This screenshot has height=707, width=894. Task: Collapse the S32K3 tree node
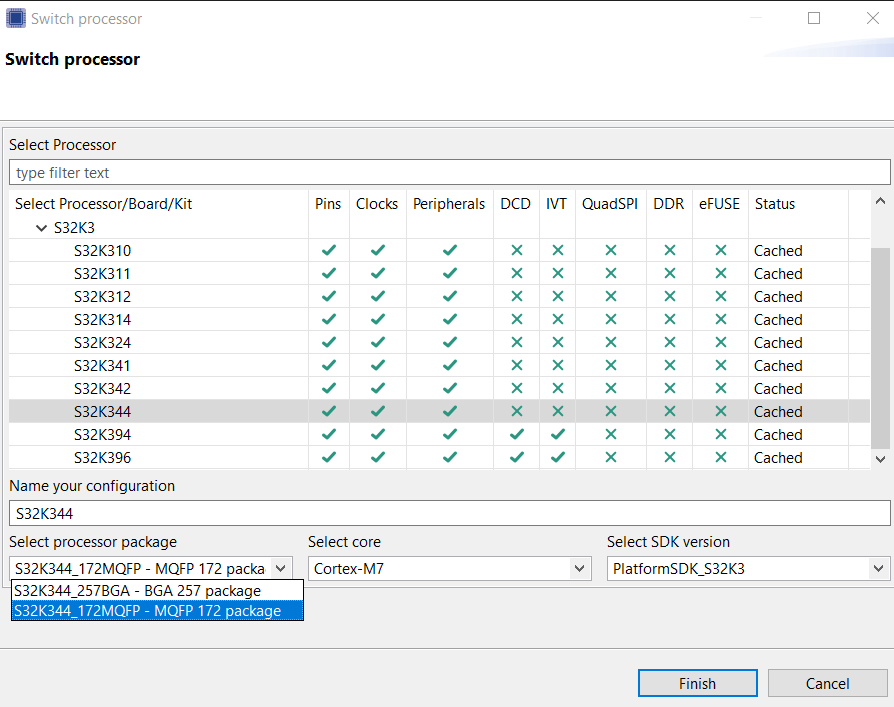[41, 228]
